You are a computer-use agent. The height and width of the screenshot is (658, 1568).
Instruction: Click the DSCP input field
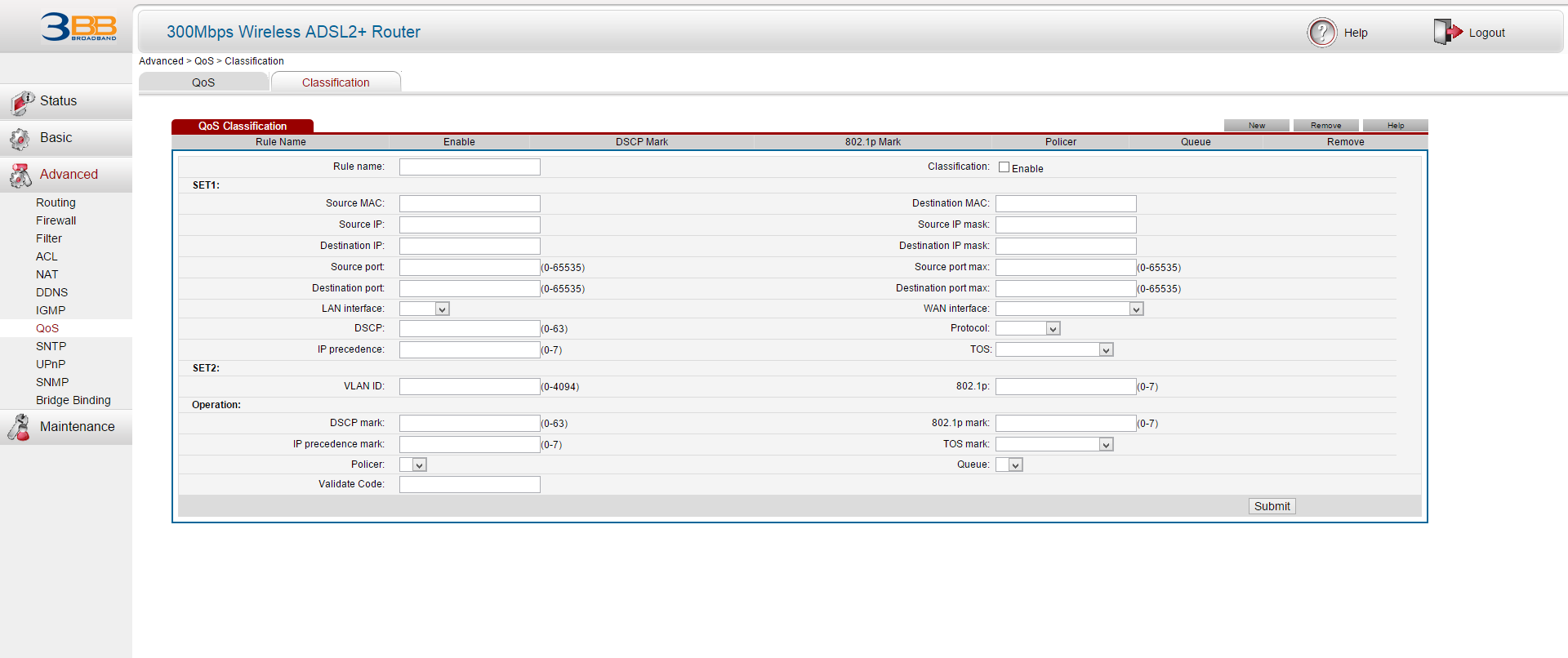point(470,328)
